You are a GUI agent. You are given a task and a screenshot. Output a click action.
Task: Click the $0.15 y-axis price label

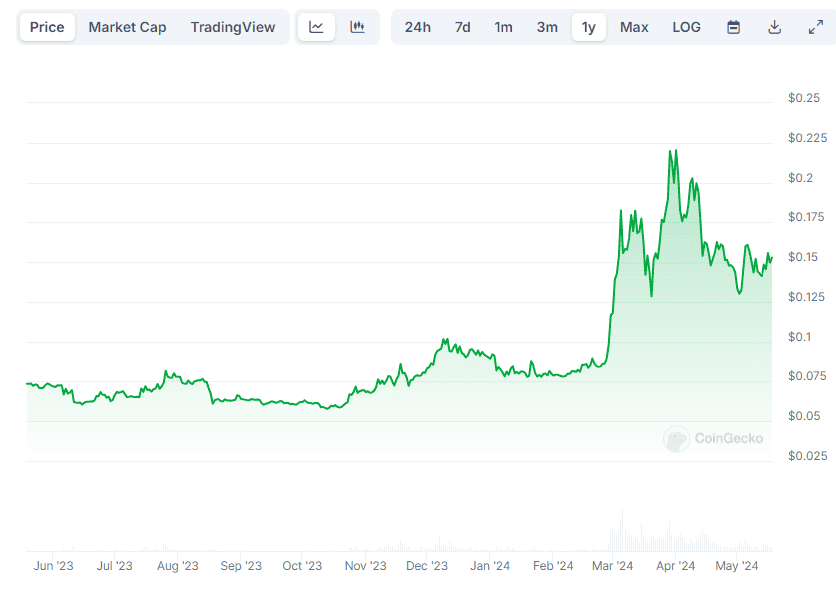803,257
